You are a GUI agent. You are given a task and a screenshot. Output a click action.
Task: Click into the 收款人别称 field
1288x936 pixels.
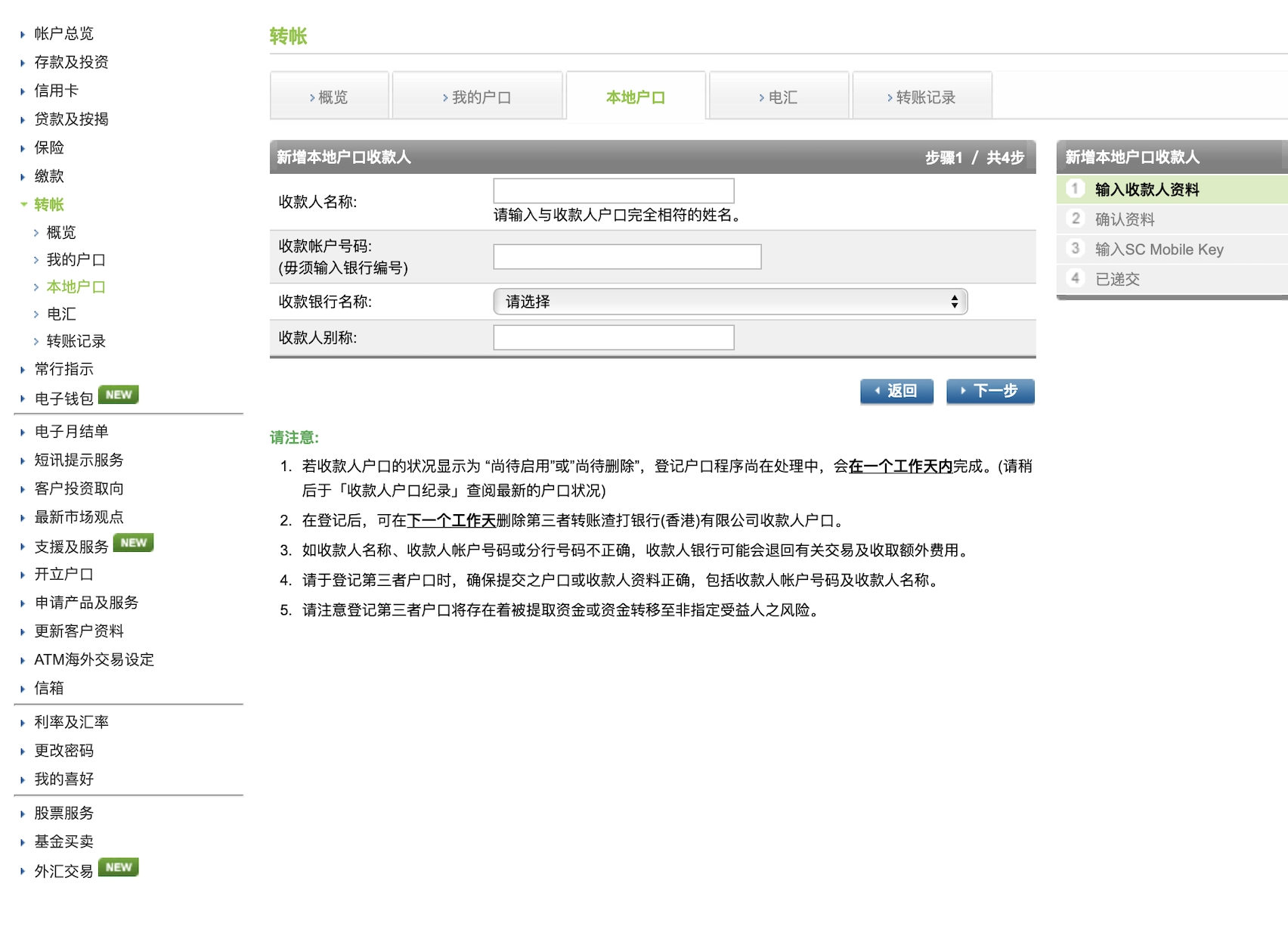(613, 338)
